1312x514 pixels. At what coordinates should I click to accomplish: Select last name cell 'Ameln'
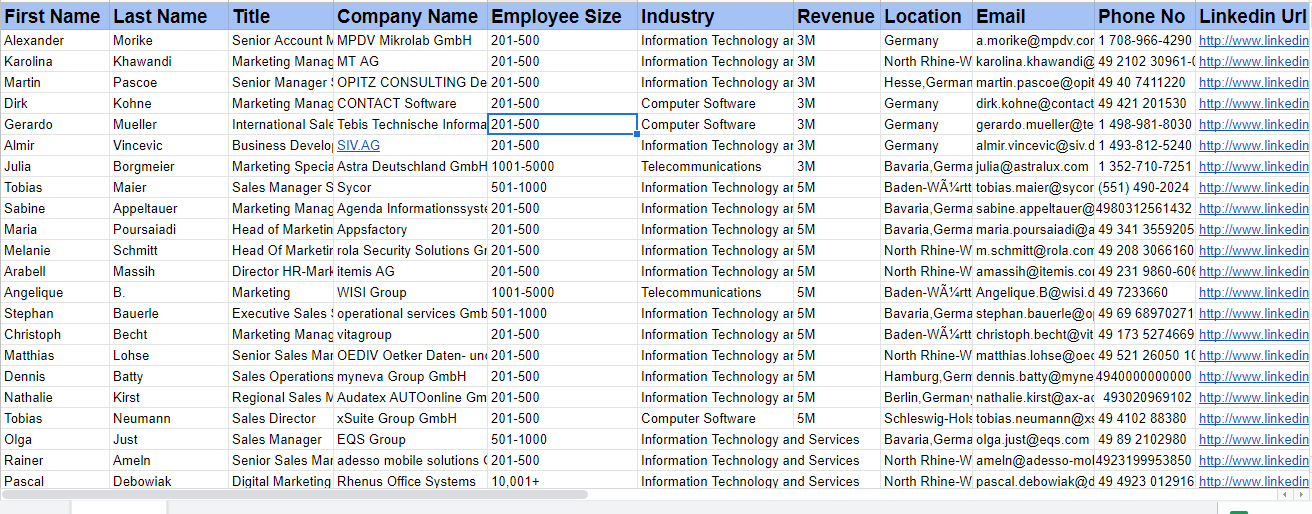point(170,460)
